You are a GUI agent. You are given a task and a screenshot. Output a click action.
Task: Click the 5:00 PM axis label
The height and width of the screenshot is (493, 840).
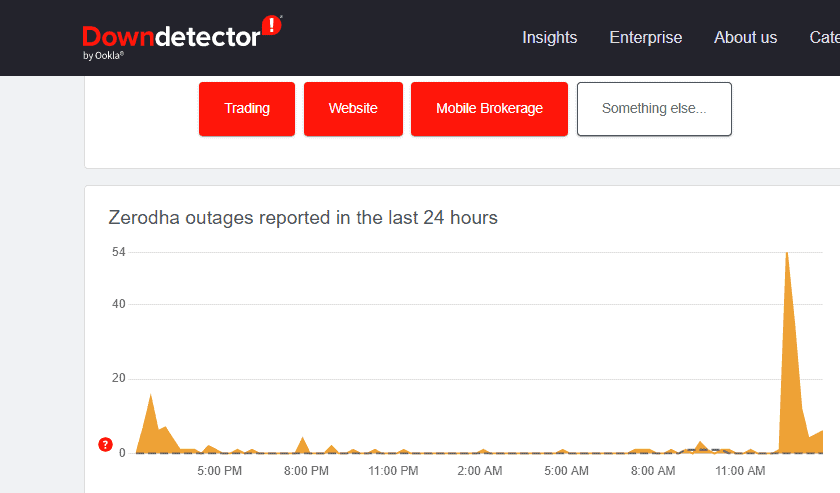[219, 470]
